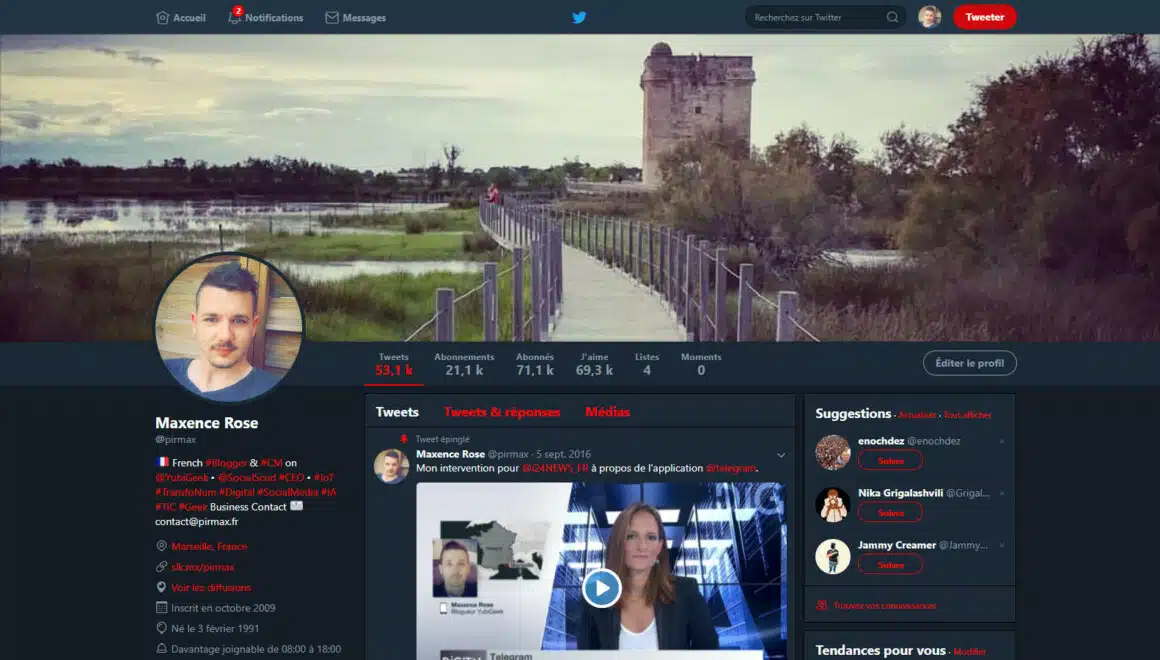Switch to the Médias tab

tap(608, 411)
